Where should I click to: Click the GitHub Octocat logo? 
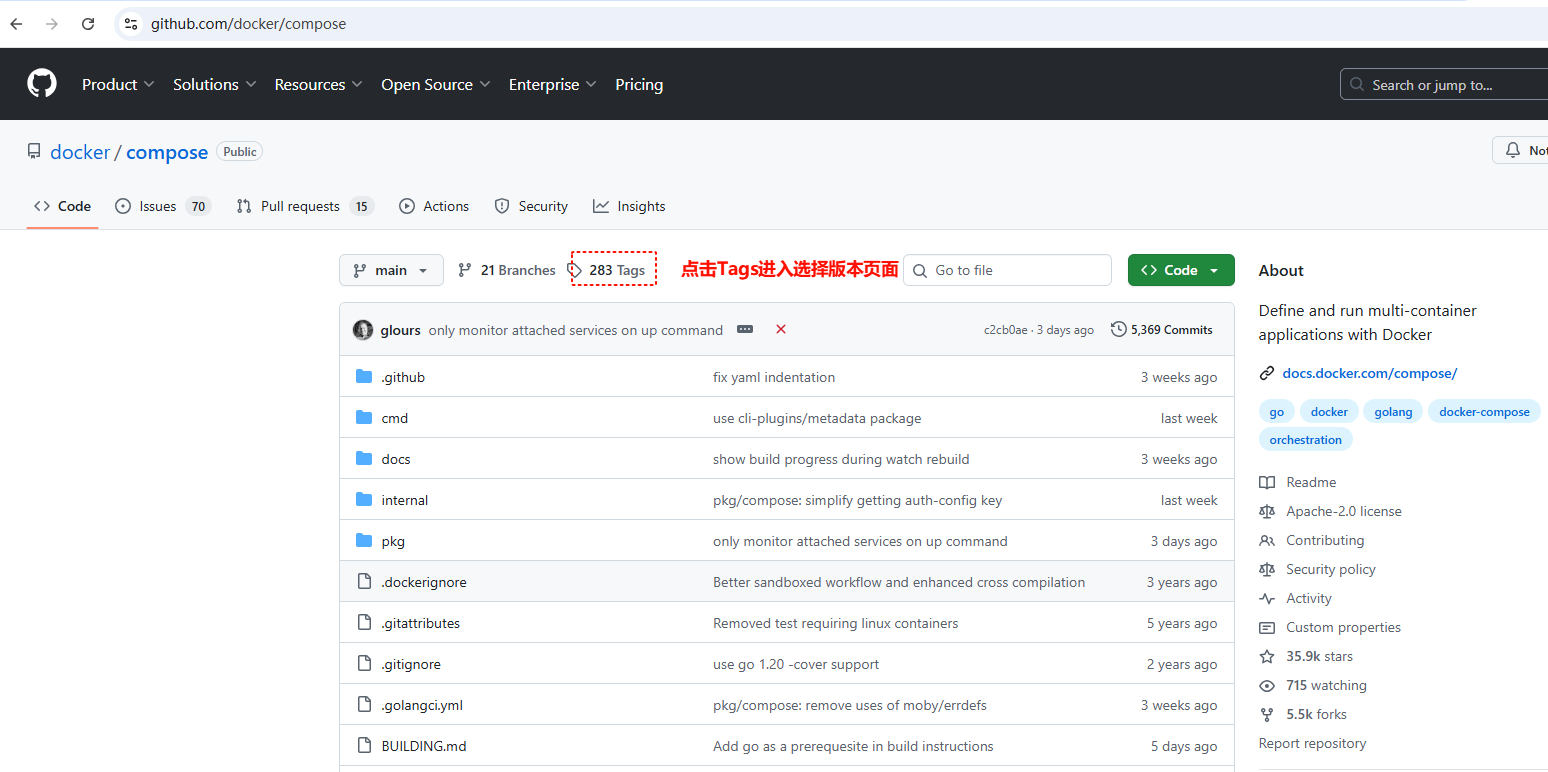pyautogui.click(x=42, y=84)
